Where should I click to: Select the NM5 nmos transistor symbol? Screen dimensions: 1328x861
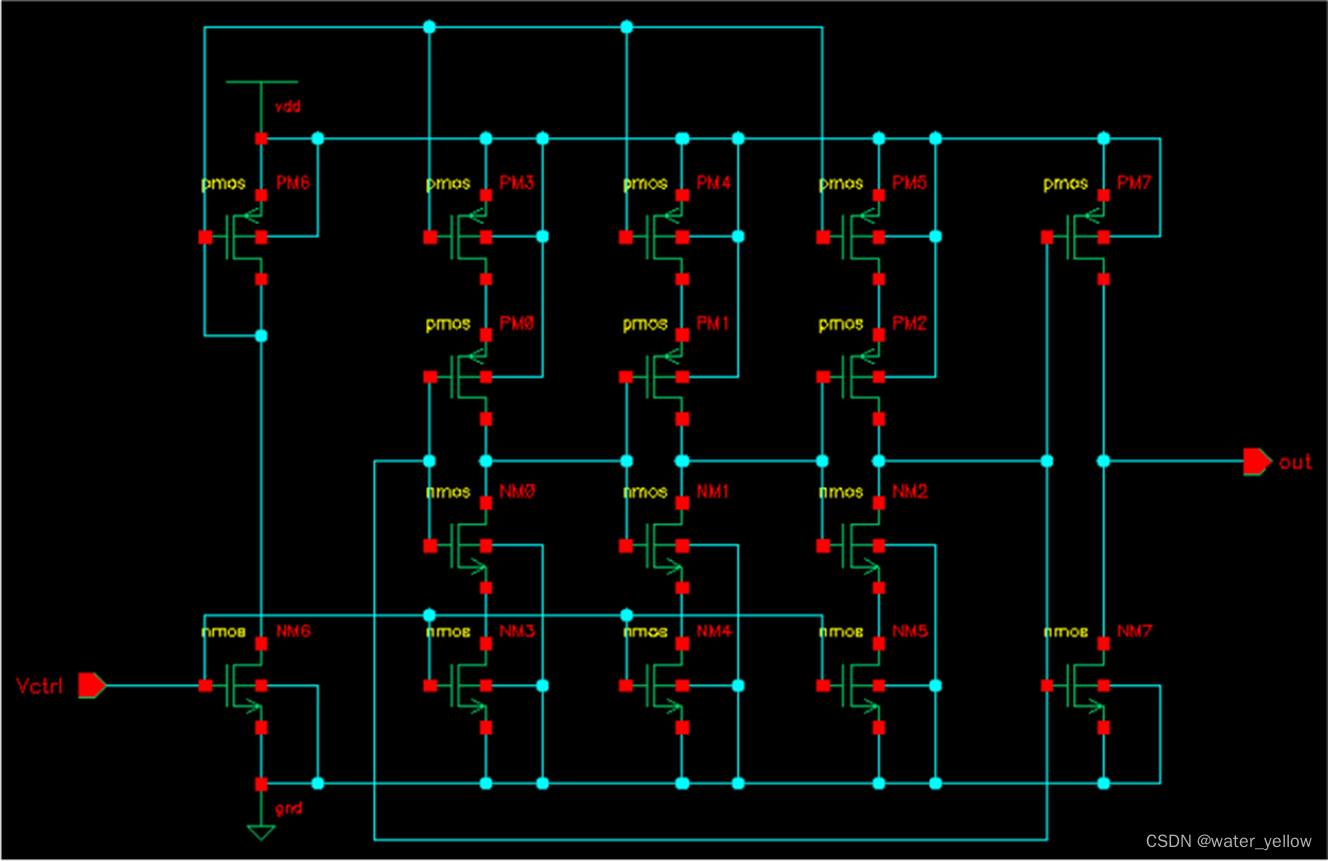pyautogui.click(x=855, y=686)
